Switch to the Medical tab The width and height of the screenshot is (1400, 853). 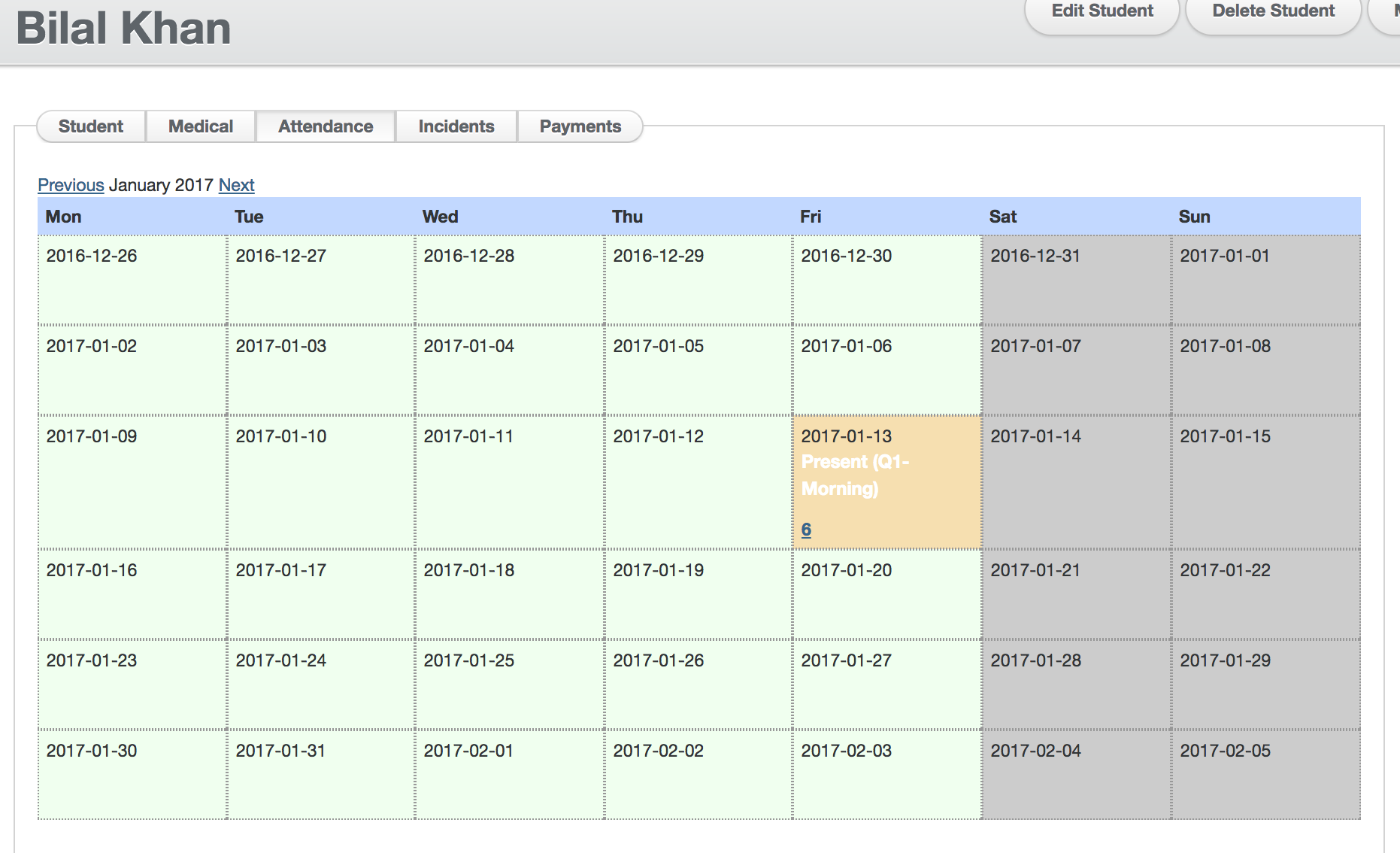[x=201, y=126]
